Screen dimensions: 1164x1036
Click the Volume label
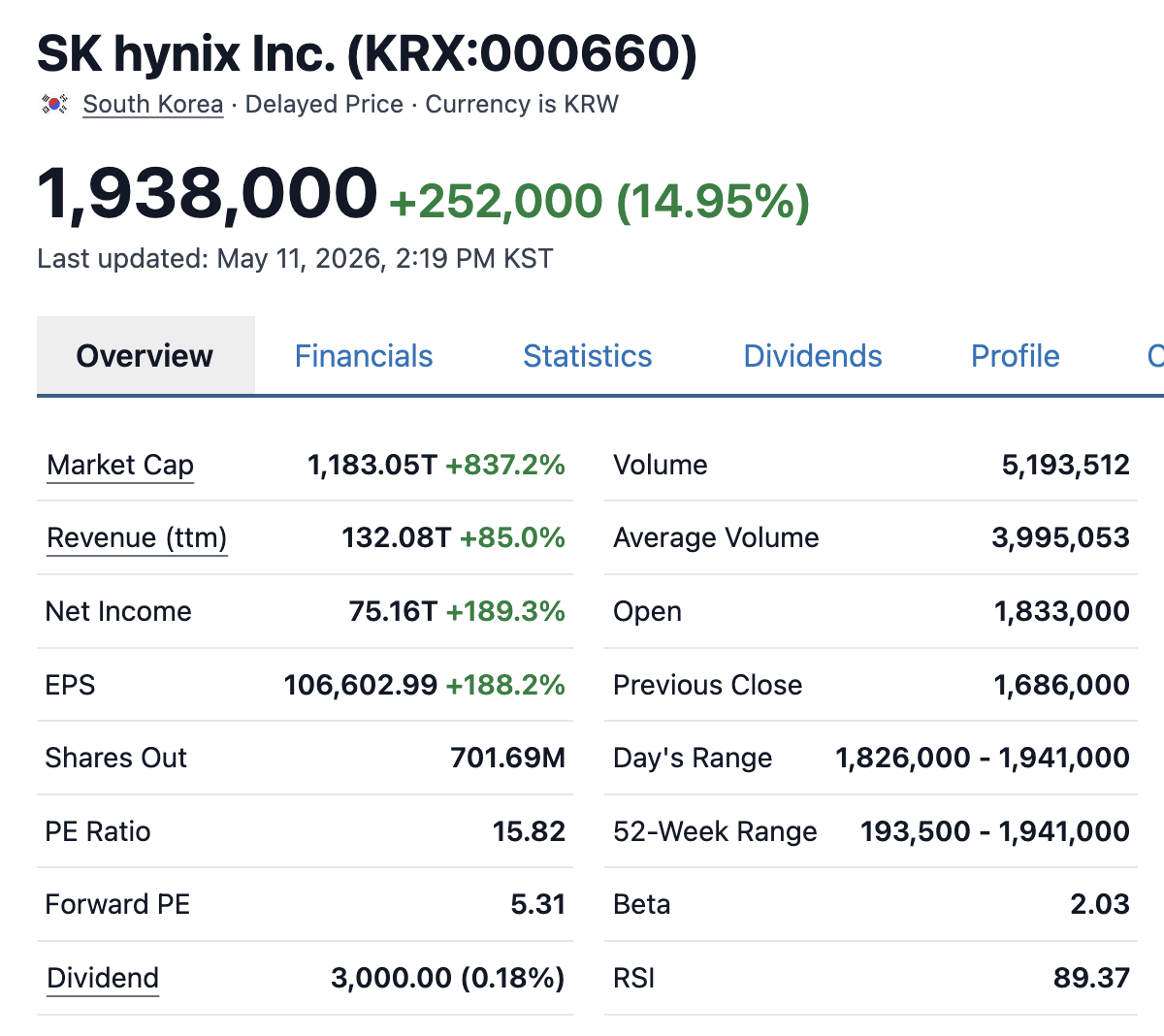click(661, 465)
